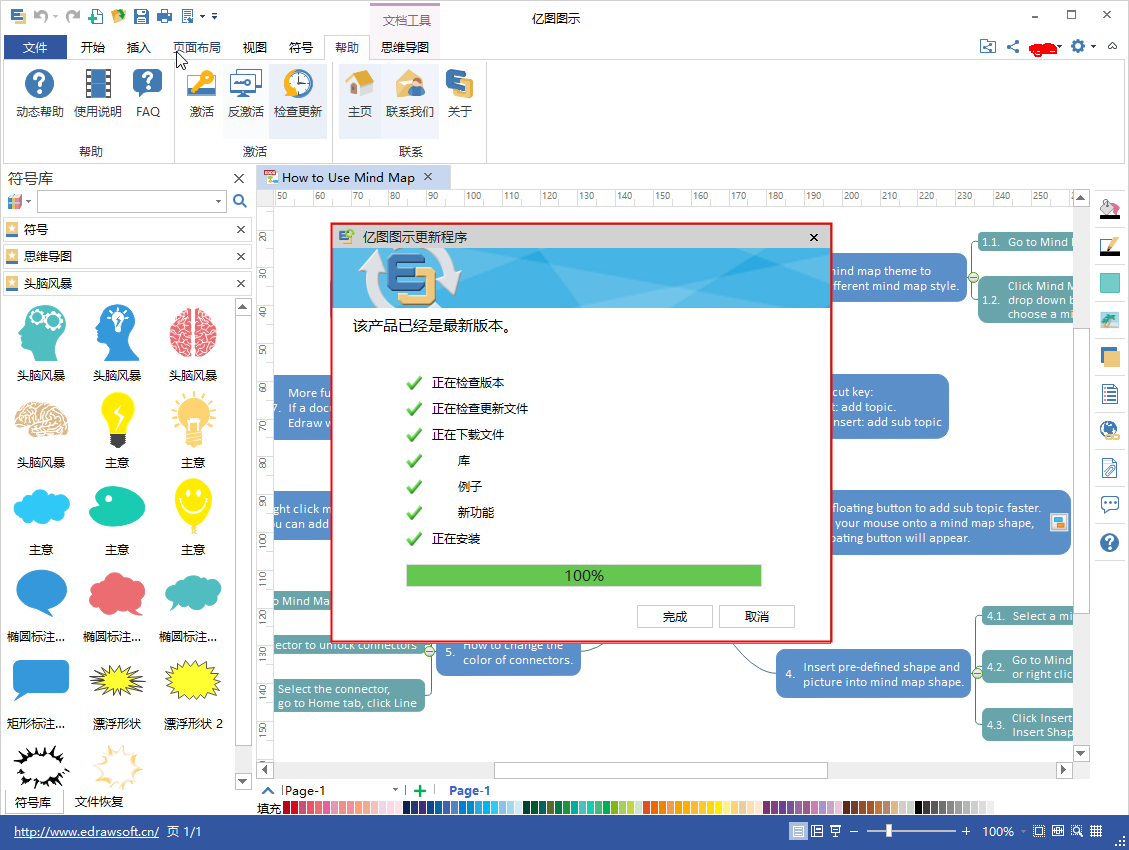Collapse subtopics of the mind map theme node

(973, 277)
